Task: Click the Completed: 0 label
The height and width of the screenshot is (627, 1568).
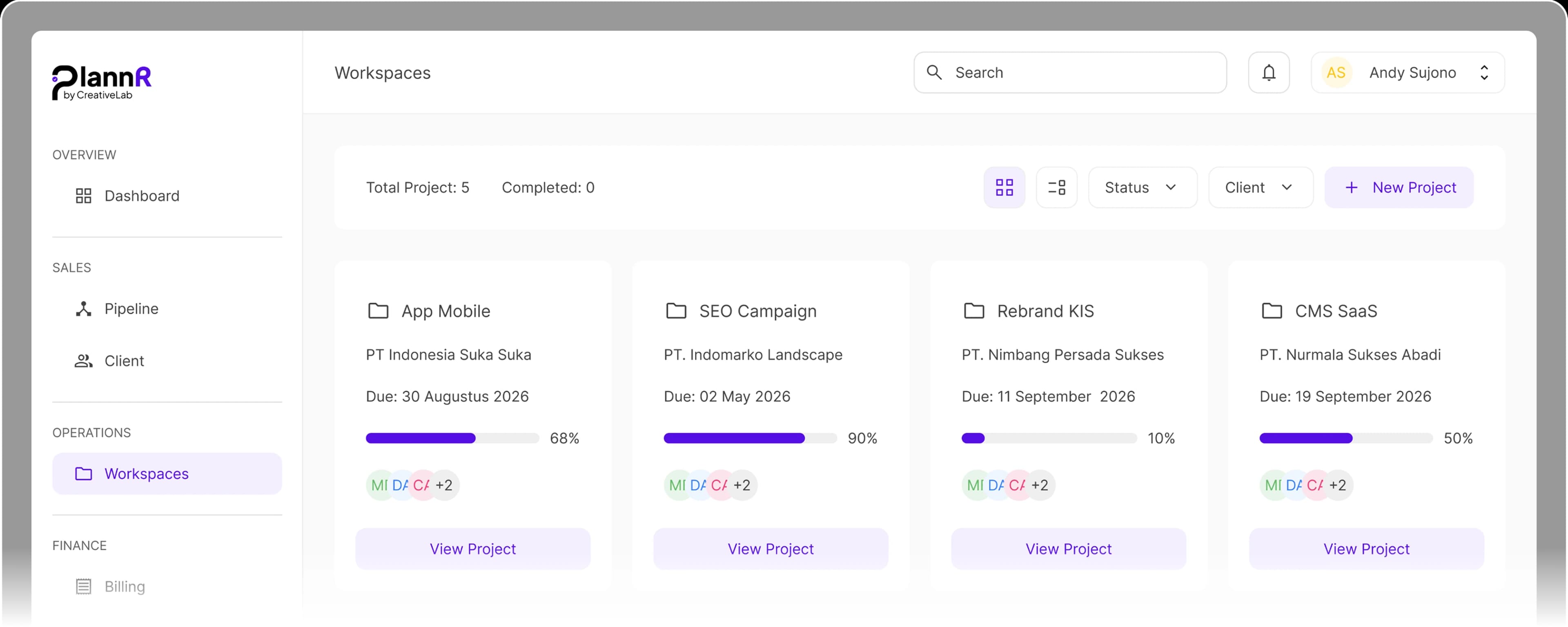Action: coord(548,187)
